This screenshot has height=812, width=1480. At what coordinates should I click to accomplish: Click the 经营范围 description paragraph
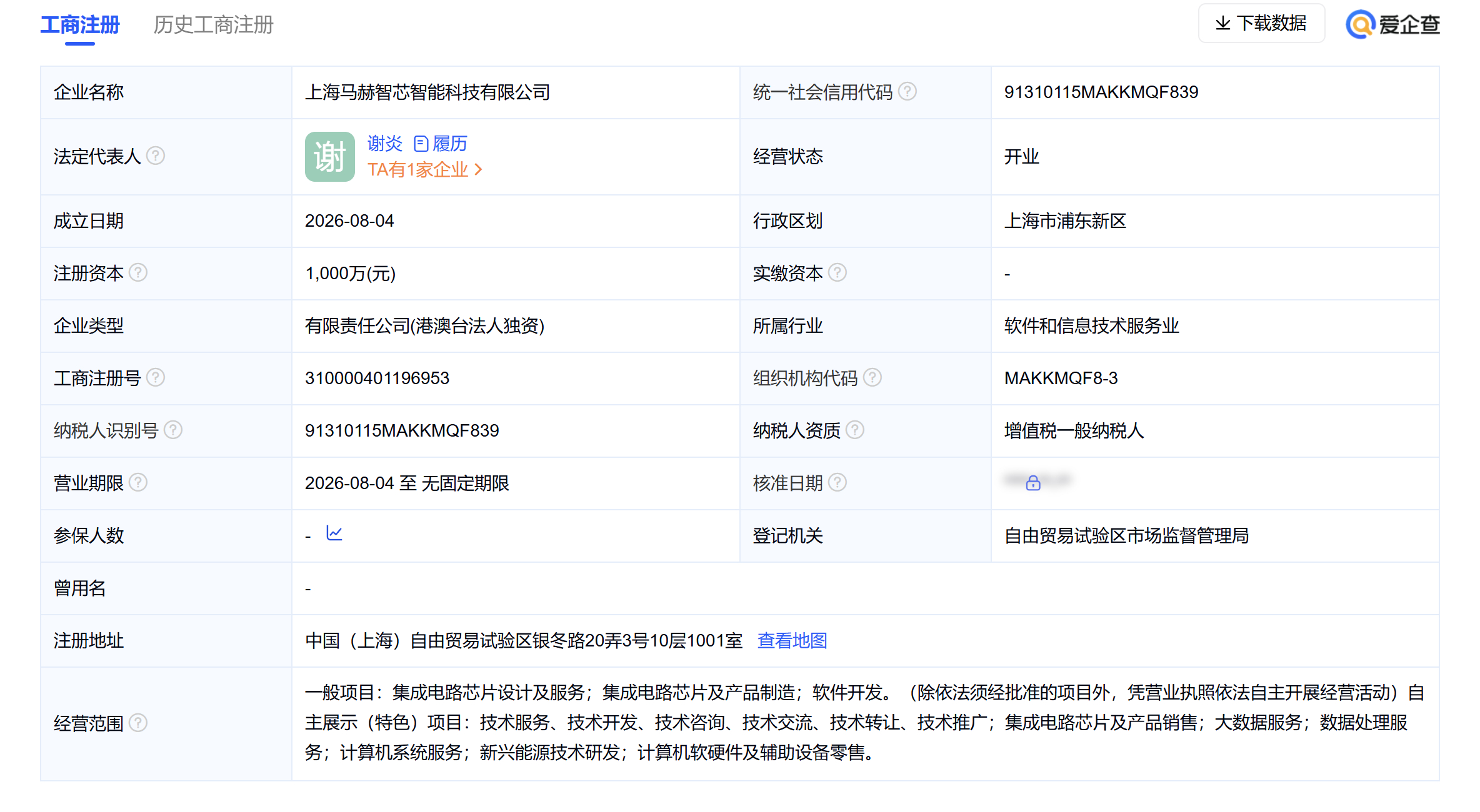(865, 723)
